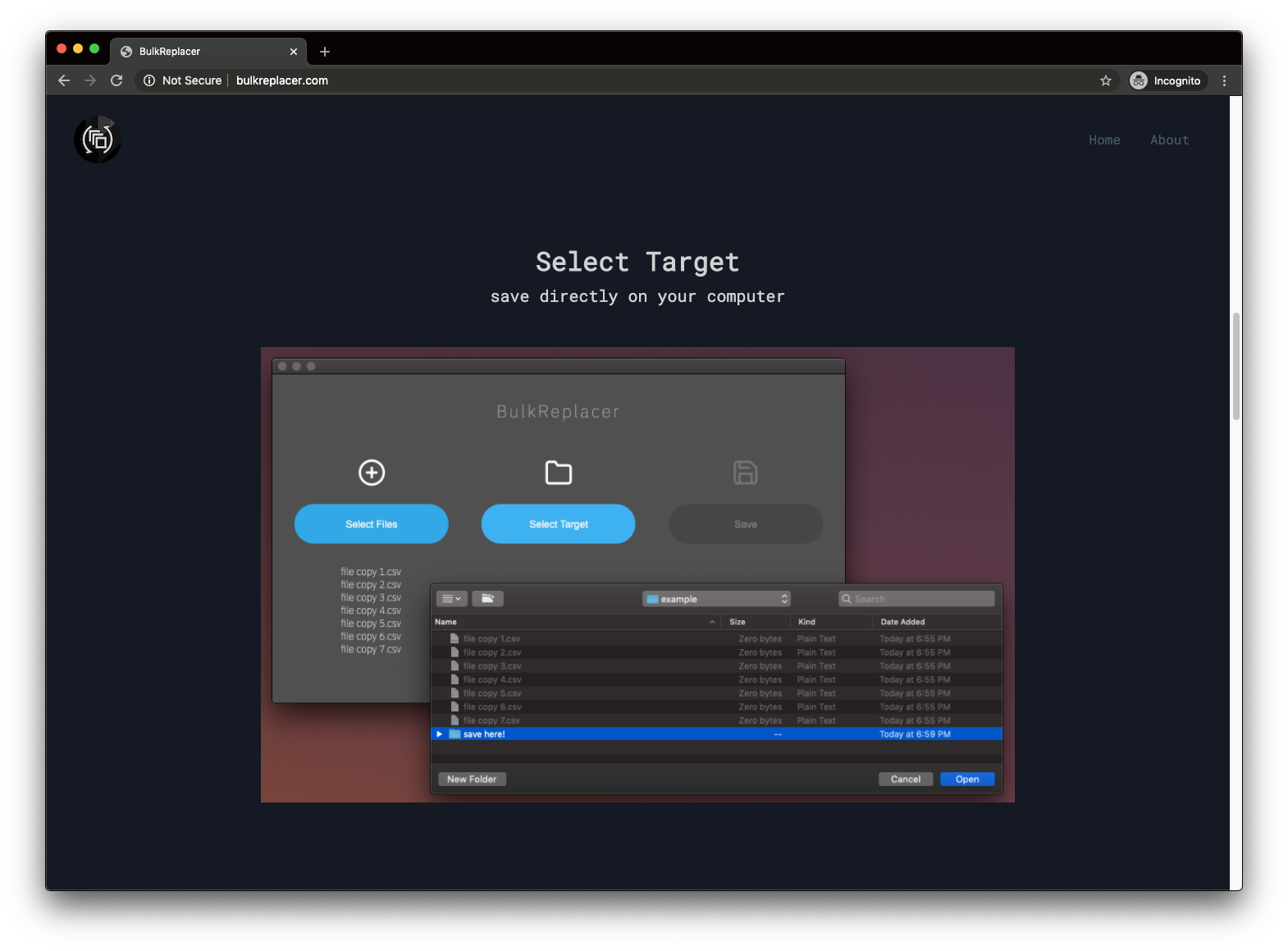The height and width of the screenshot is (951, 1288).
Task: Click the Incognito profile indicator
Action: click(1166, 80)
